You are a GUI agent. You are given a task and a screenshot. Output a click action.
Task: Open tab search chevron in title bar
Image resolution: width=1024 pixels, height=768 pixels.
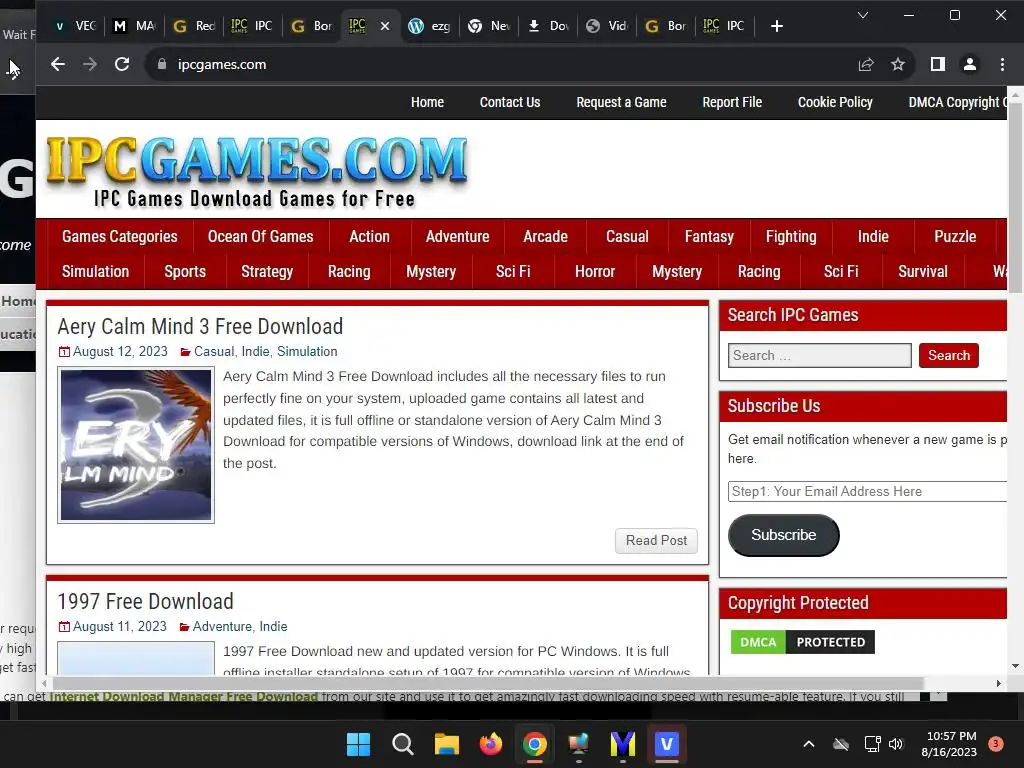[x=863, y=14]
